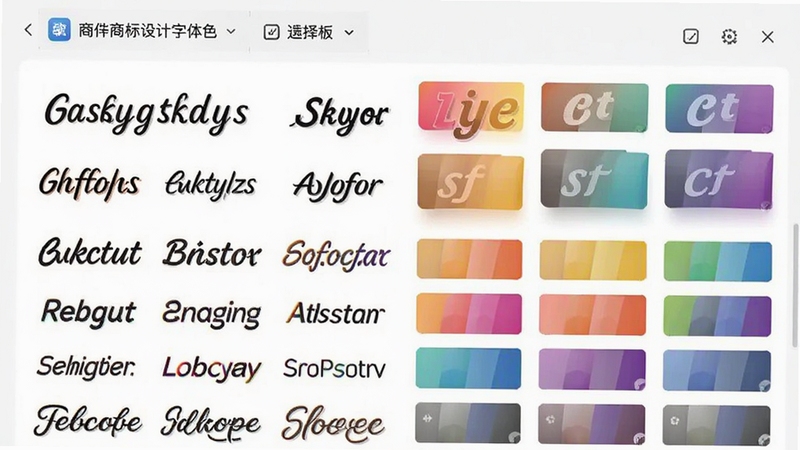Viewport: 800px width, 450px height.
Task: Click the checkbox icon beside 遴择板
Action: click(271, 33)
